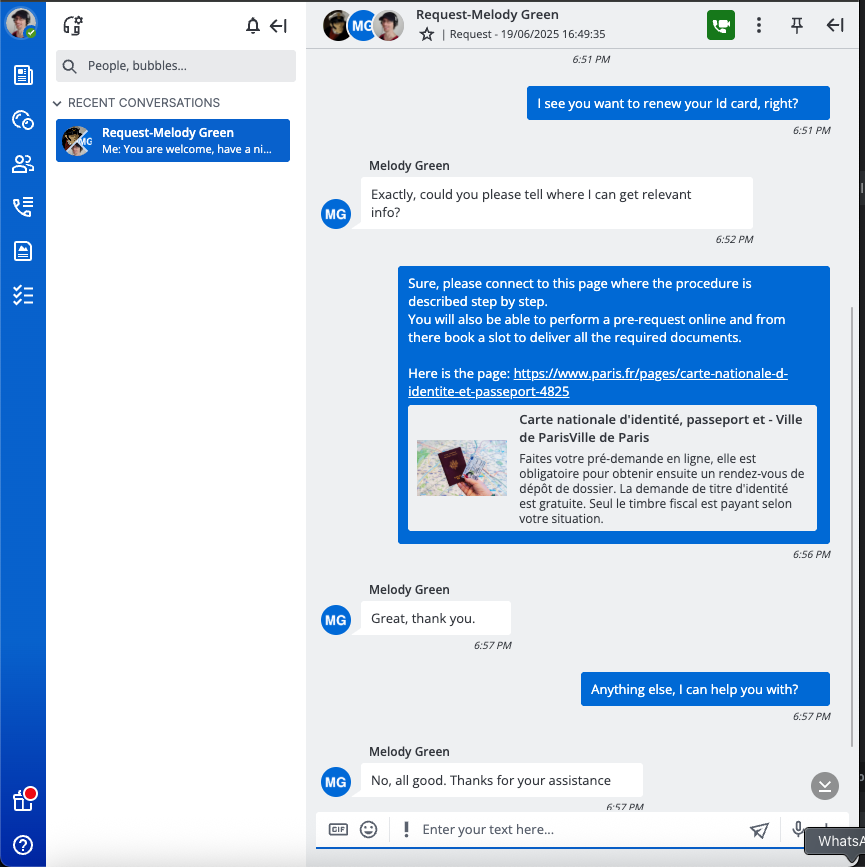Image resolution: width=865 pixels, height=867 pixels.
Task: Select Request-Melody Green conversation
Action: coord(173,140)
